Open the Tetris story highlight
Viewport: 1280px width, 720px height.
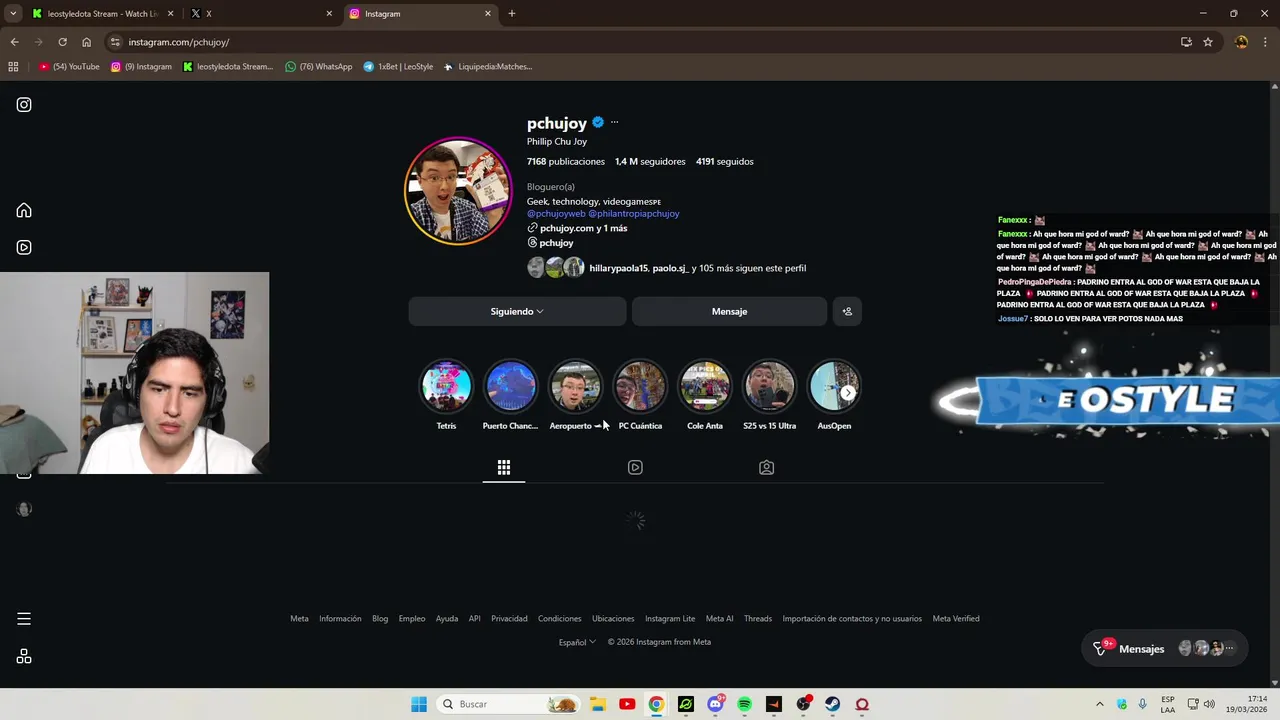(x=446, y=386)
